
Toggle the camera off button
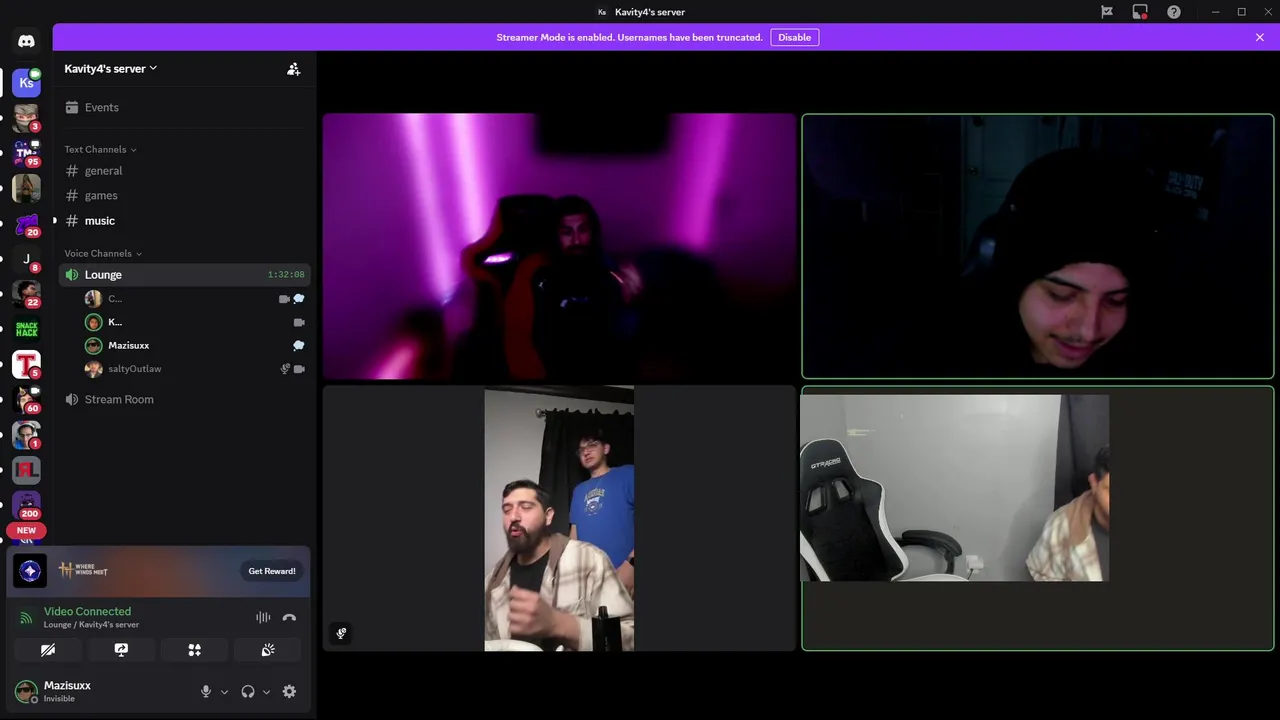coord(48,650)
